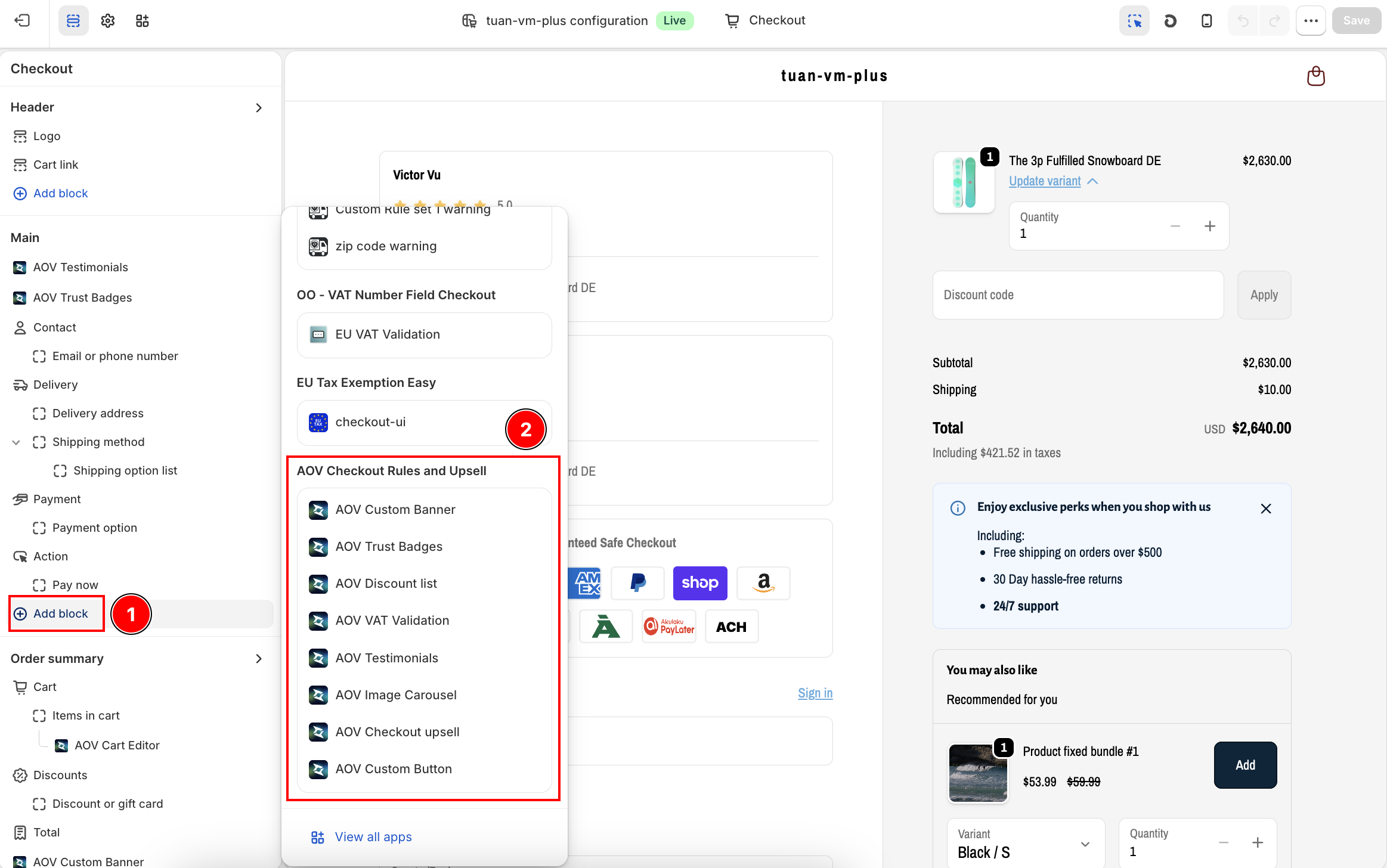
Task: Click the snowboard product thumbnail
Action: 964,182
